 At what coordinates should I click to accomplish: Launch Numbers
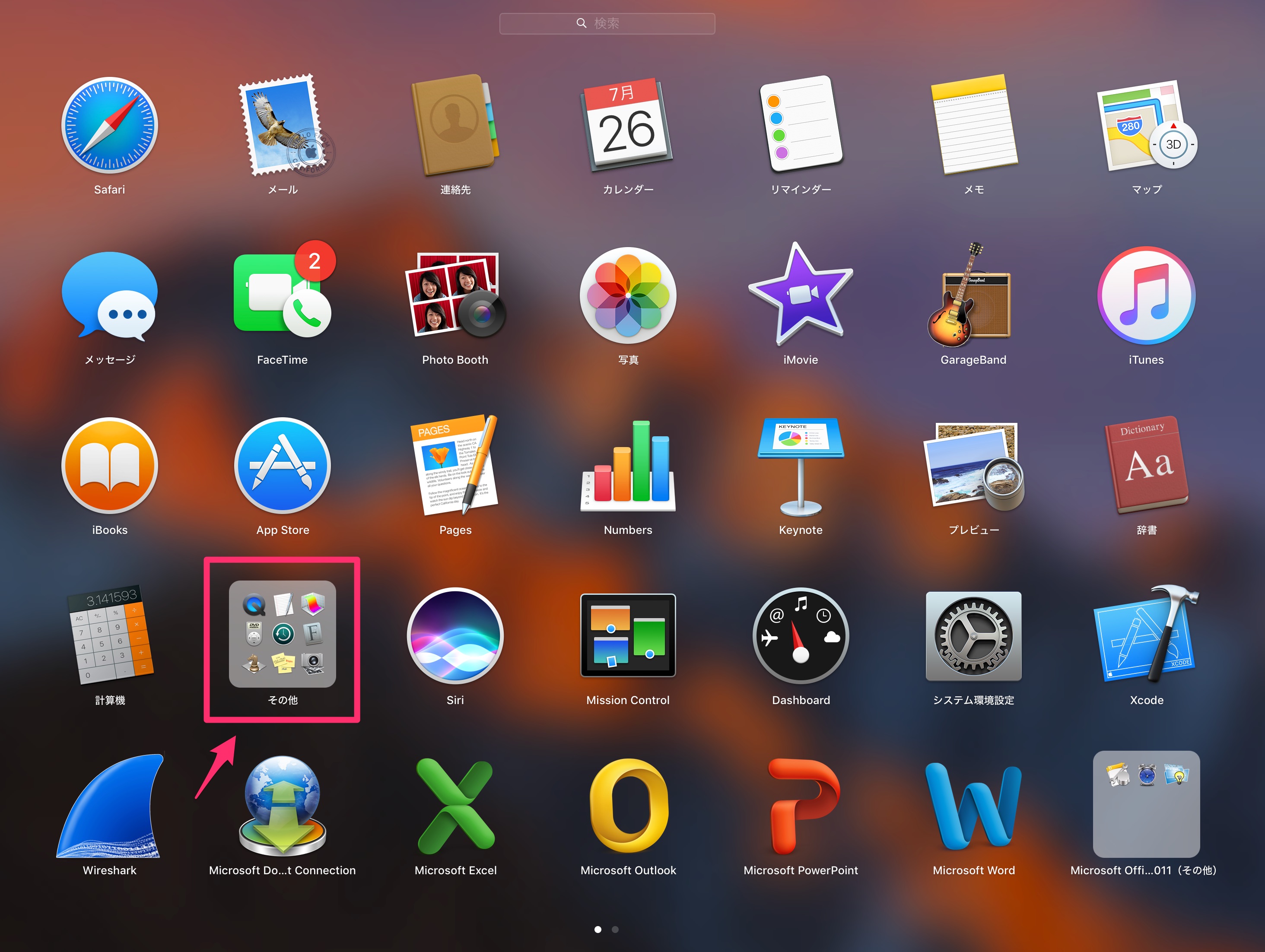coord(628,466)
